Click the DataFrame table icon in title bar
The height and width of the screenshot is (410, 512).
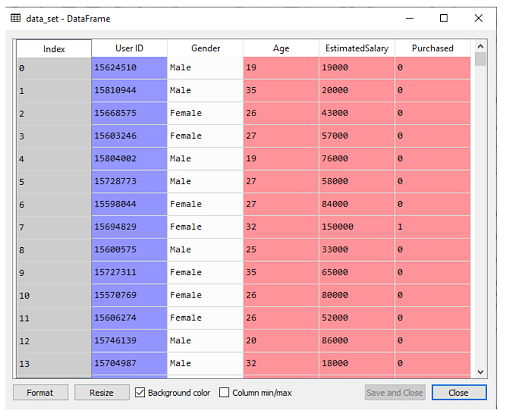pyautogui.click(x=16, y=18)
